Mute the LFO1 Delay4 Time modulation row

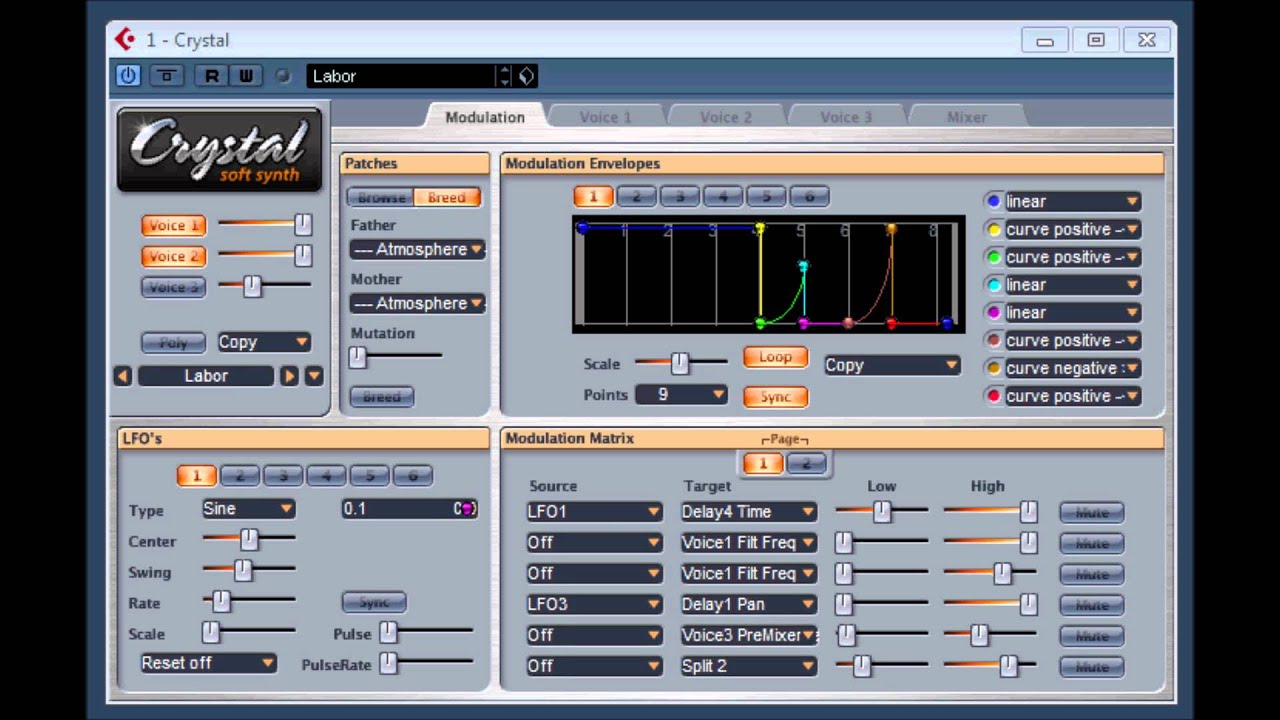tap(1091, 512)
